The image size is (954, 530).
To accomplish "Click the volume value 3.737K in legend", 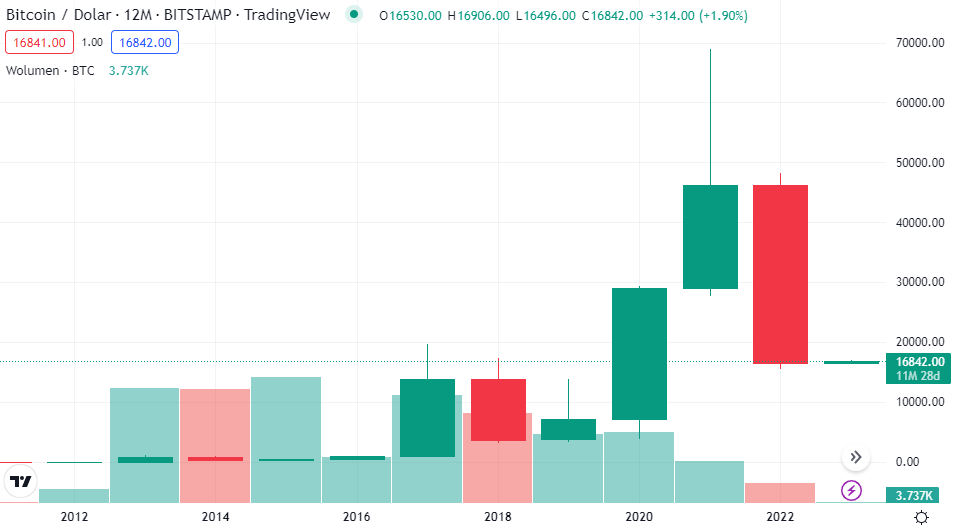I will click(x=128, y=71).
